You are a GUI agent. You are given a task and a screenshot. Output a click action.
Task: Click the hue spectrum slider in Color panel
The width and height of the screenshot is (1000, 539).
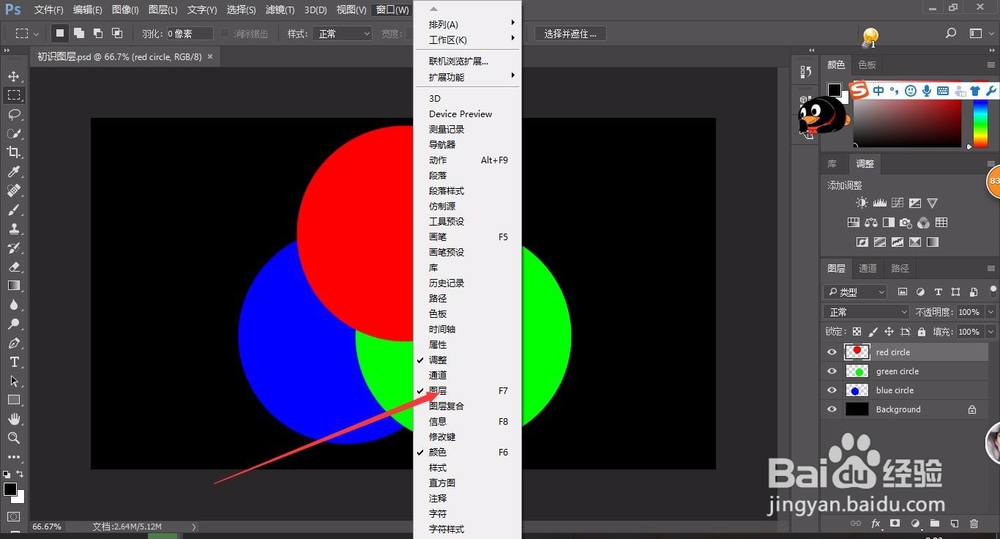(980, 123)
